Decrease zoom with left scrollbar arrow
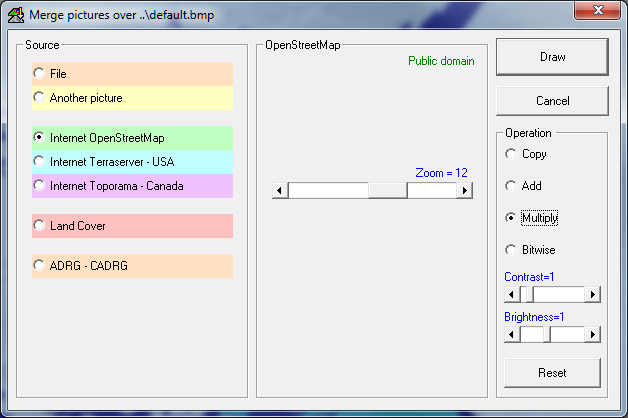628x418 pixels. 280,190
